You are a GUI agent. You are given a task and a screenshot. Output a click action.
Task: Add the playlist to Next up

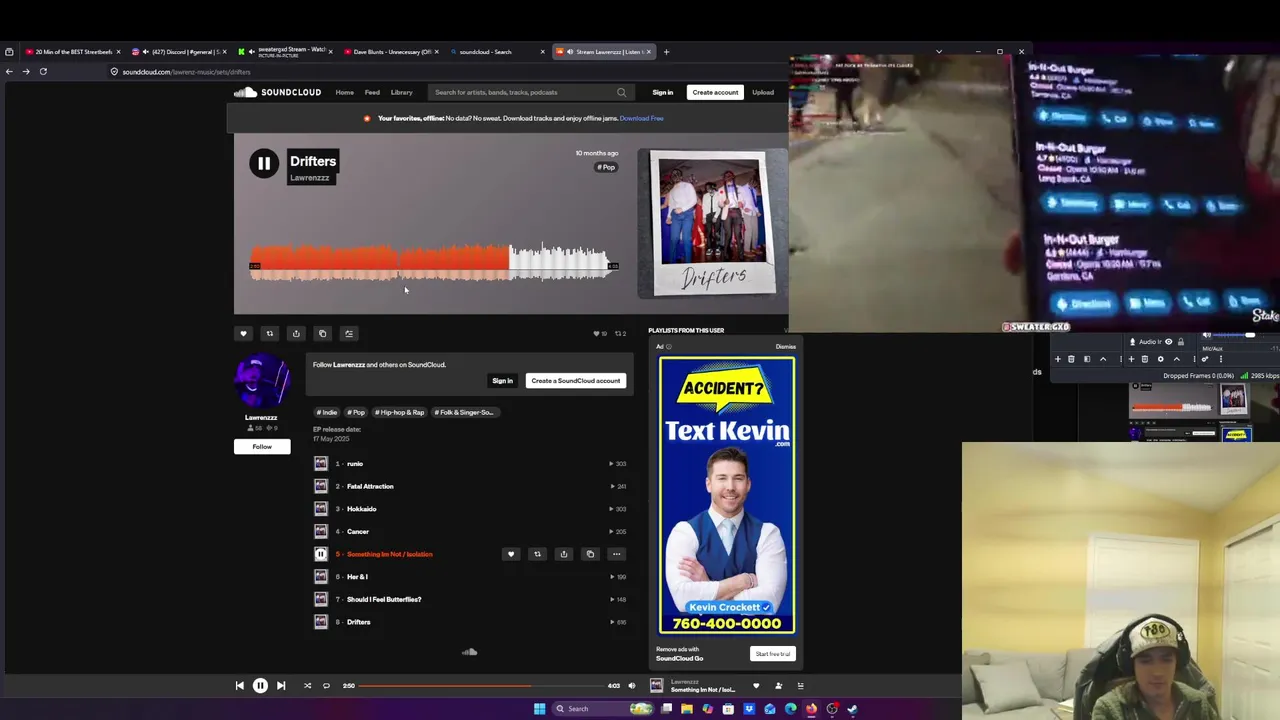349,334
